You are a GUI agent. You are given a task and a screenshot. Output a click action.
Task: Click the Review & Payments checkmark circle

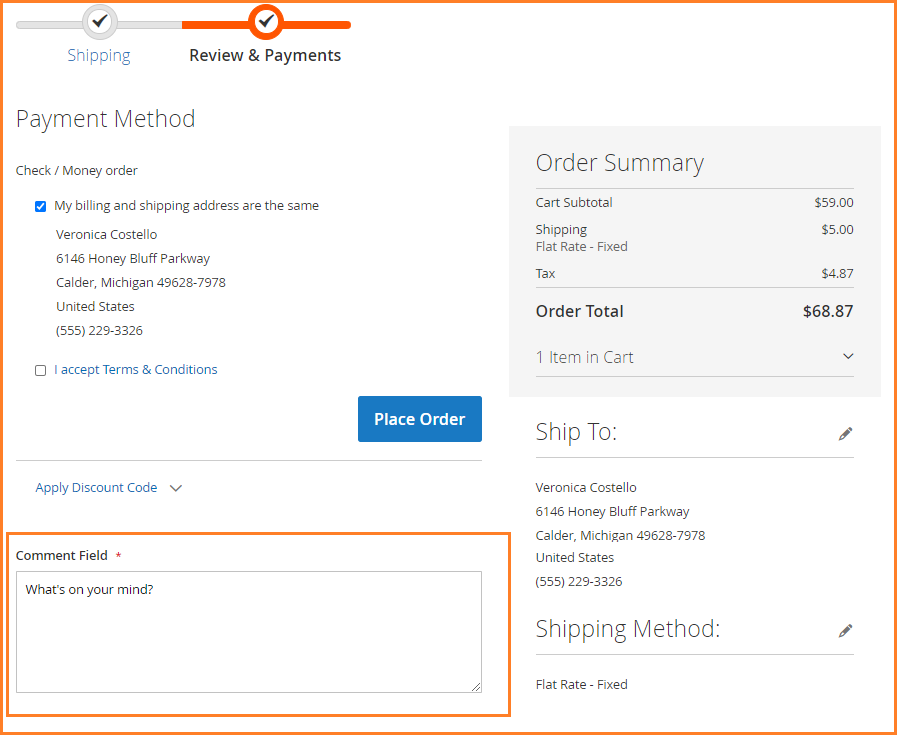point(265,21)
